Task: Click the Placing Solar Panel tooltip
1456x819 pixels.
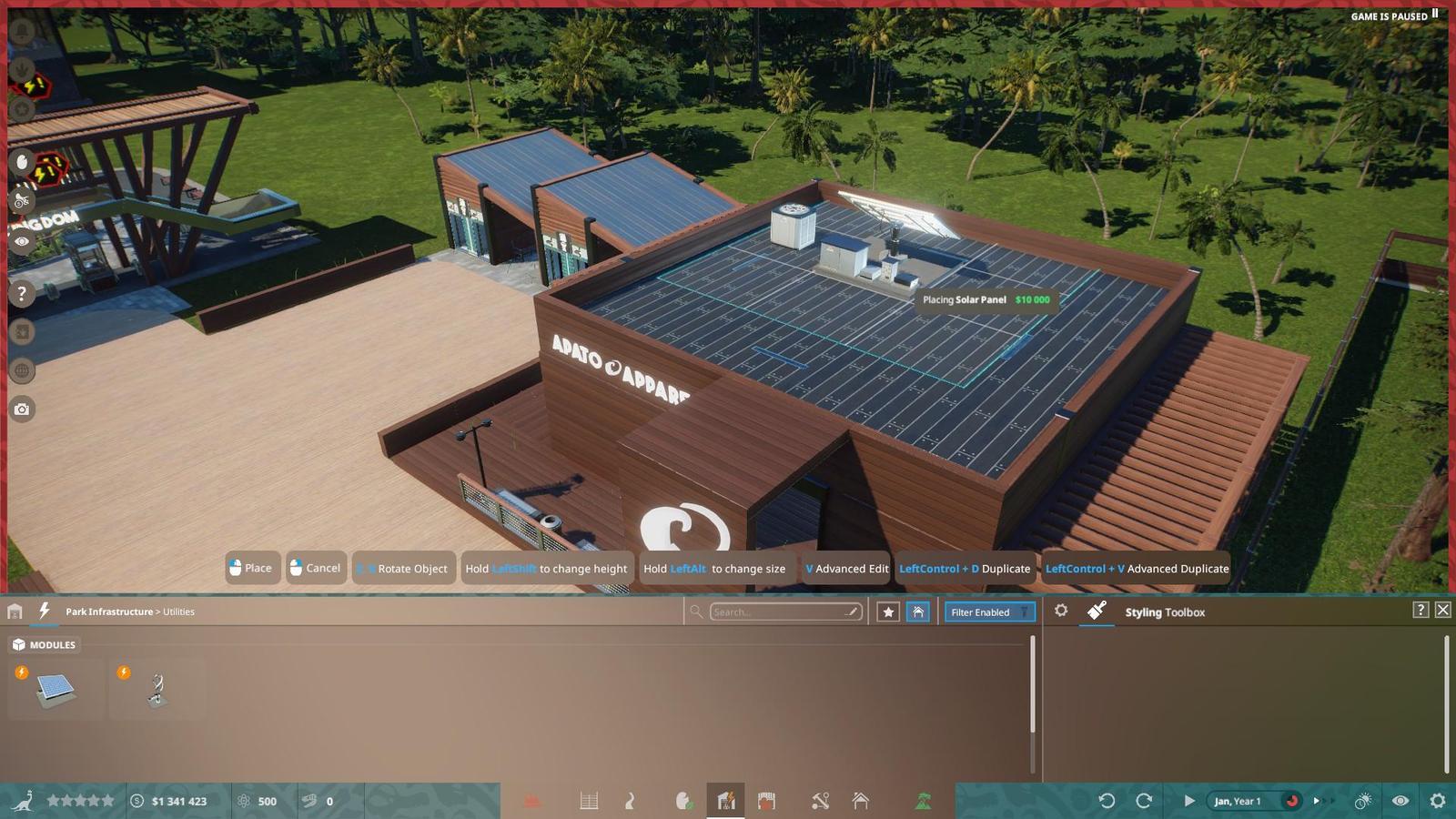Action: (x=986, y=299)
